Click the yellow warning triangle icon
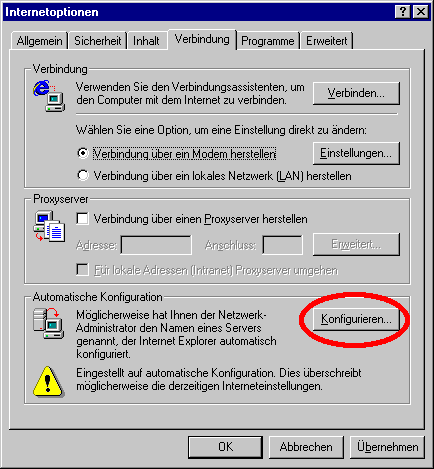 [x=48, y=382]
